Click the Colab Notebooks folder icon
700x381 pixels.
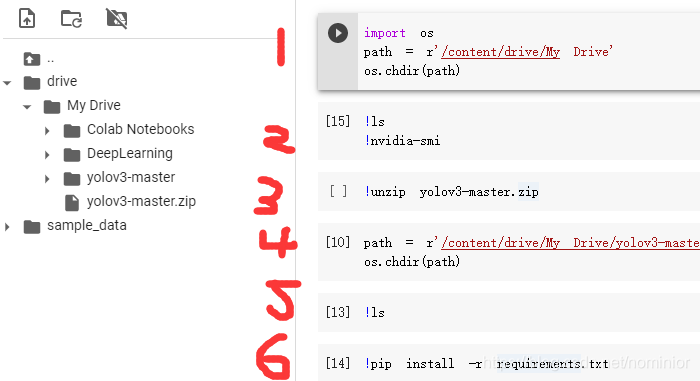coord(72,131)
